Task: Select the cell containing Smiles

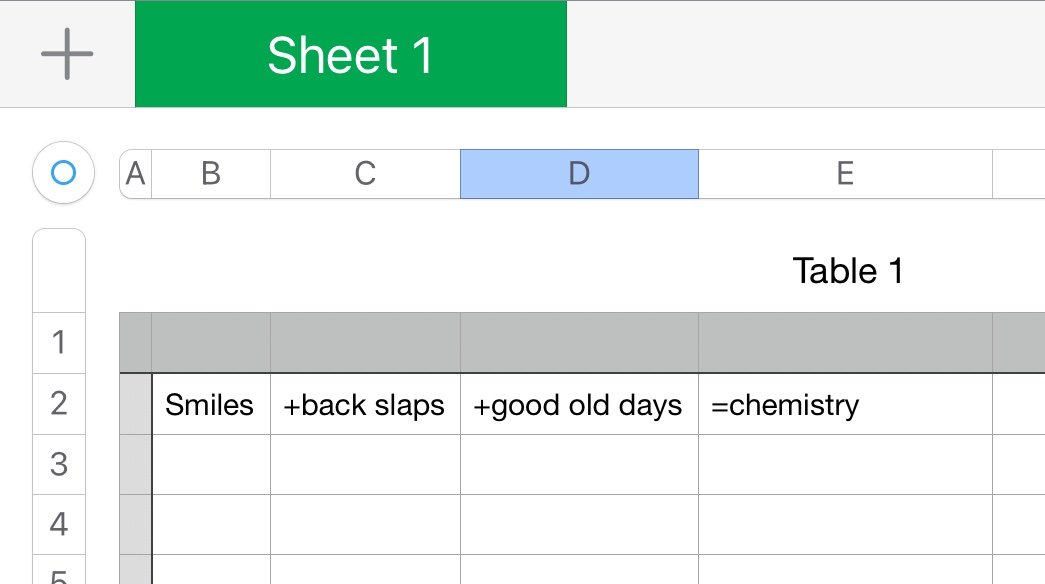Action: click(210, 405)
